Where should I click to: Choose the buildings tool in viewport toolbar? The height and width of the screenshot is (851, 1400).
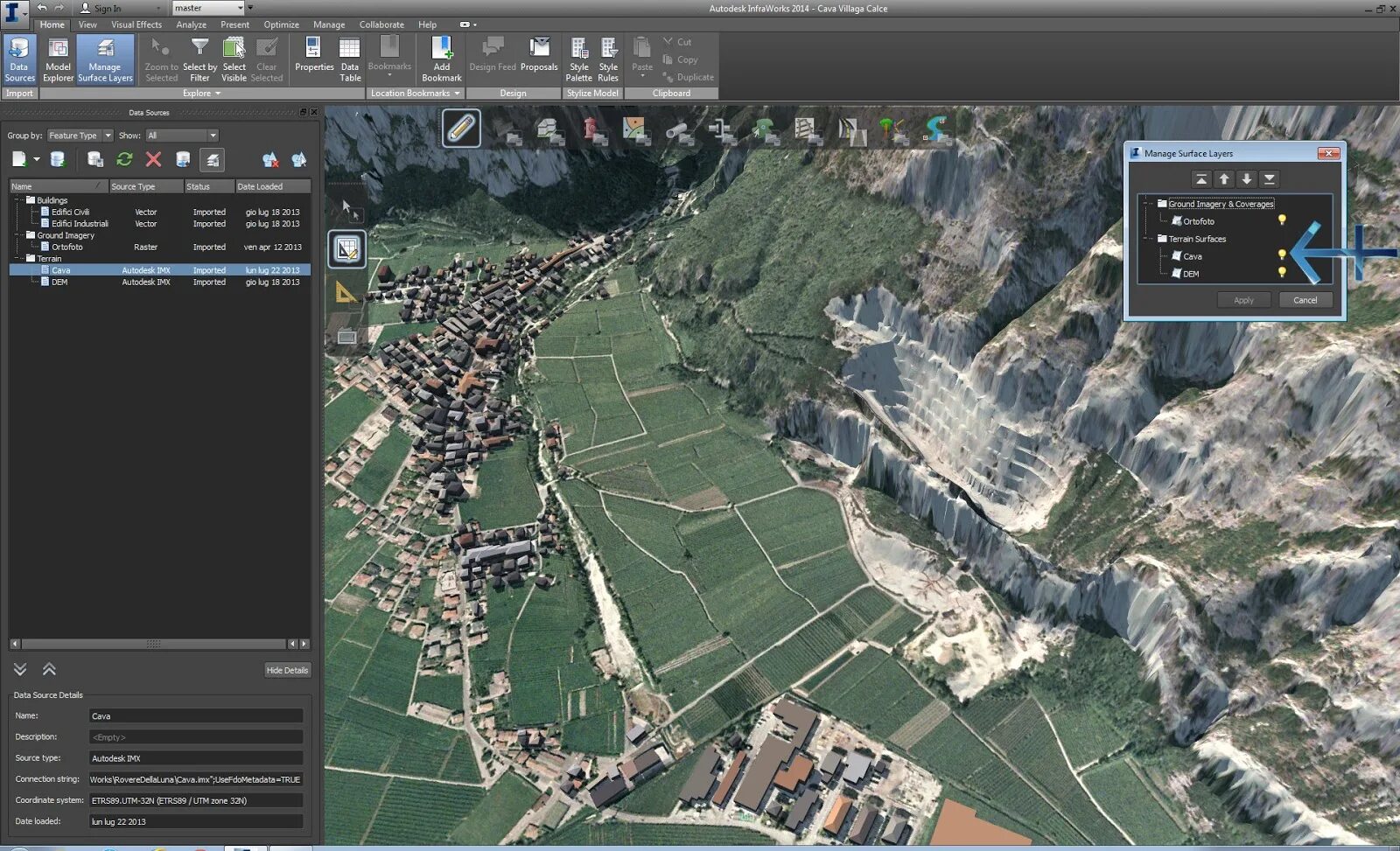pyautogui.click(x=549, y=131)
